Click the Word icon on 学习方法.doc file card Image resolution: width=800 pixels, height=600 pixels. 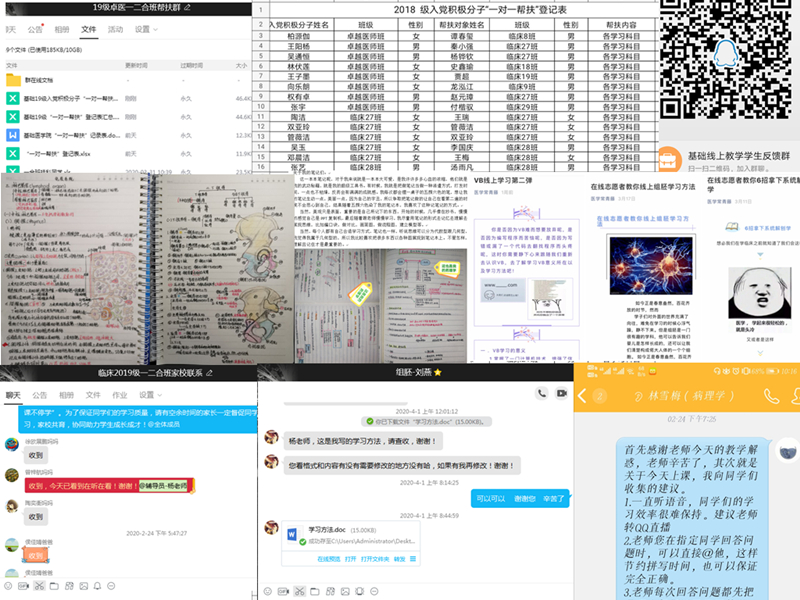click(293, 533)
